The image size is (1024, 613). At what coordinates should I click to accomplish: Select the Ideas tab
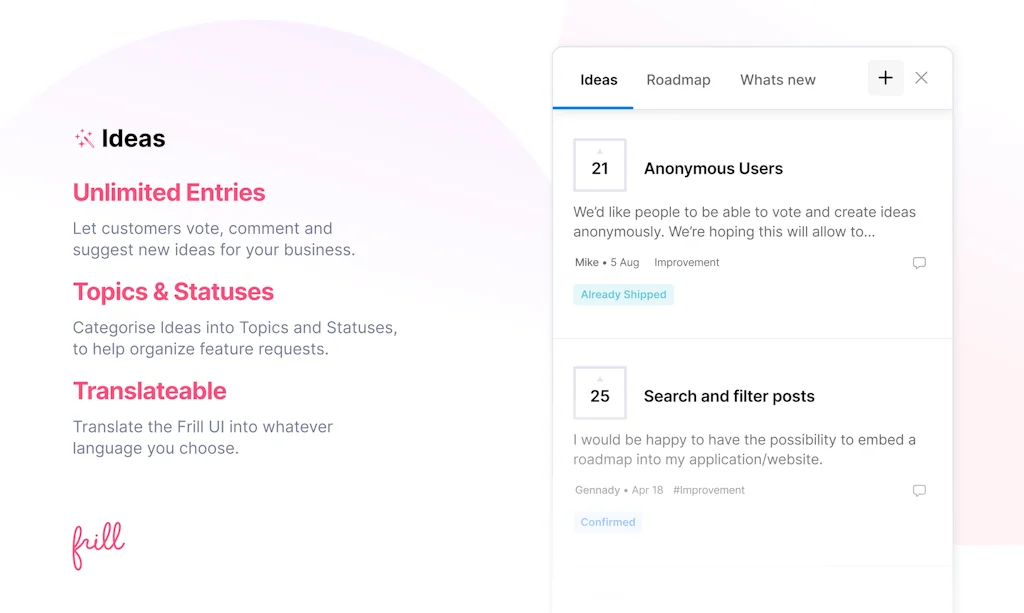(599, 80)
